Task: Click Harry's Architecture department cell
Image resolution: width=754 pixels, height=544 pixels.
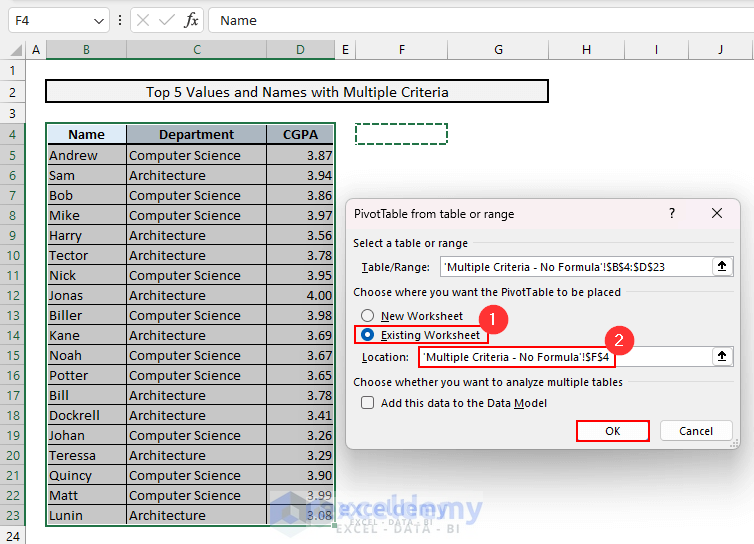Action: pos(197,235)
